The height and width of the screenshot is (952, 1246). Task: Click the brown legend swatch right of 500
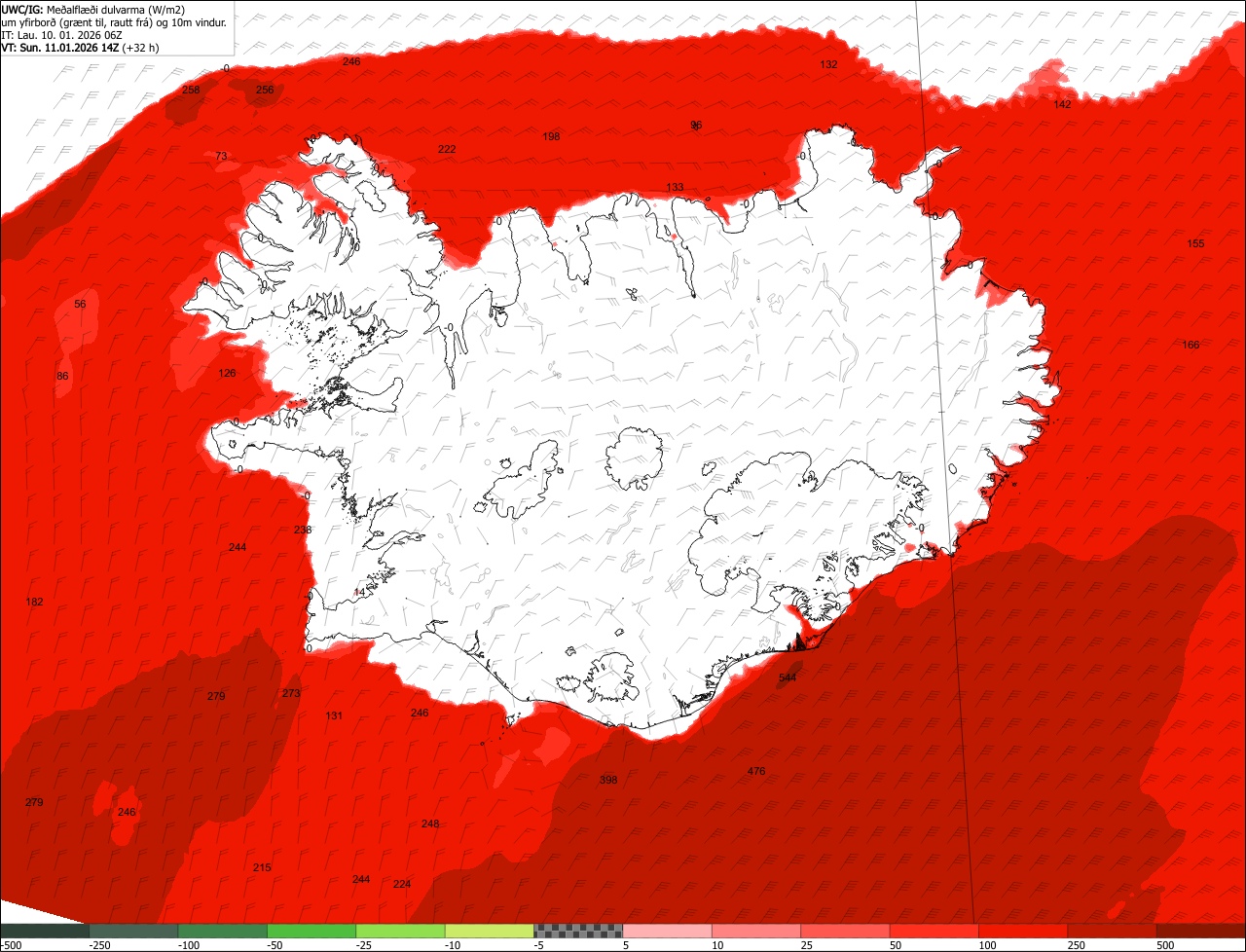click(x=1201, y=932)
